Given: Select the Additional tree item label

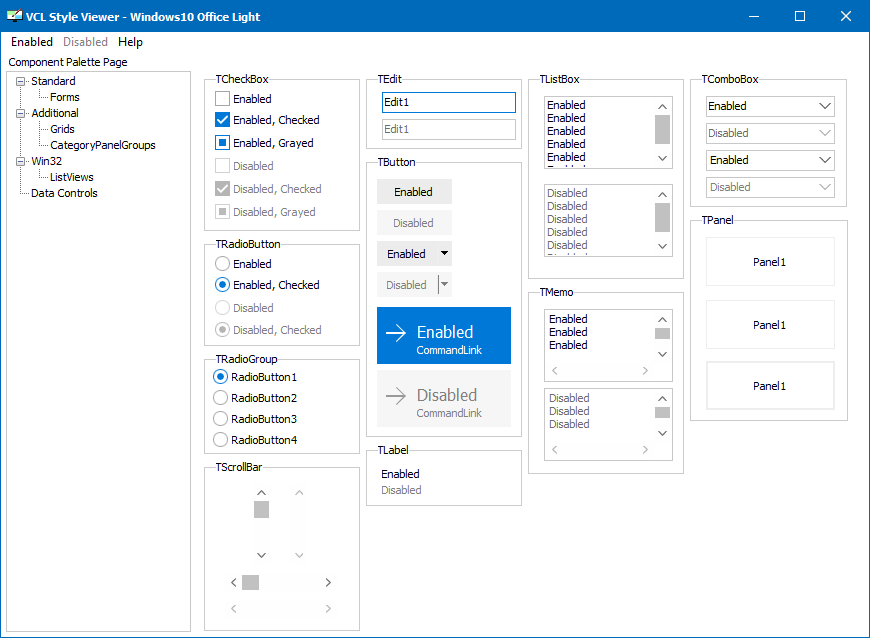Looking at the screenshot, I should coord(54,113).
